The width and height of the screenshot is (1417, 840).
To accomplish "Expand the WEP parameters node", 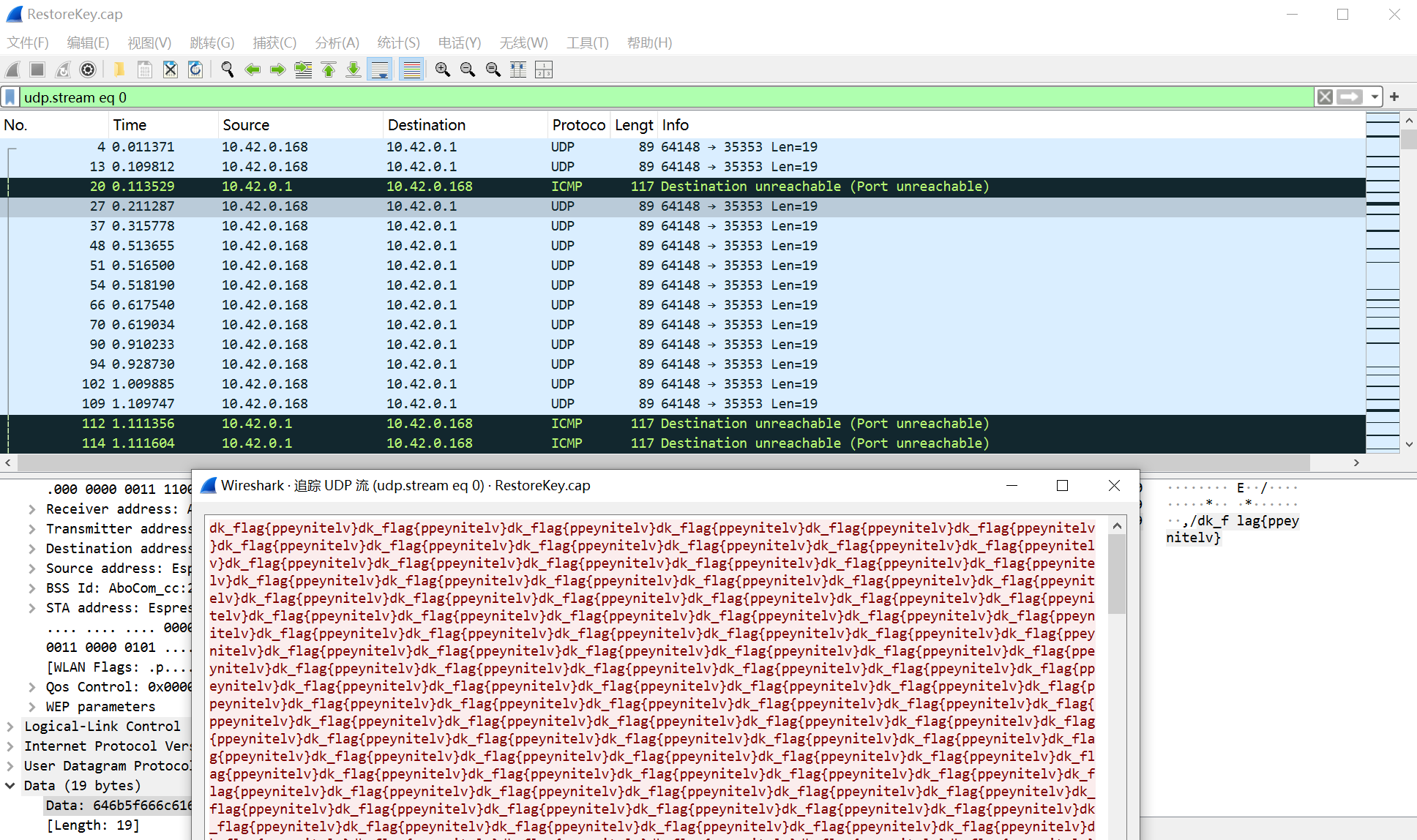I will 31,707.
